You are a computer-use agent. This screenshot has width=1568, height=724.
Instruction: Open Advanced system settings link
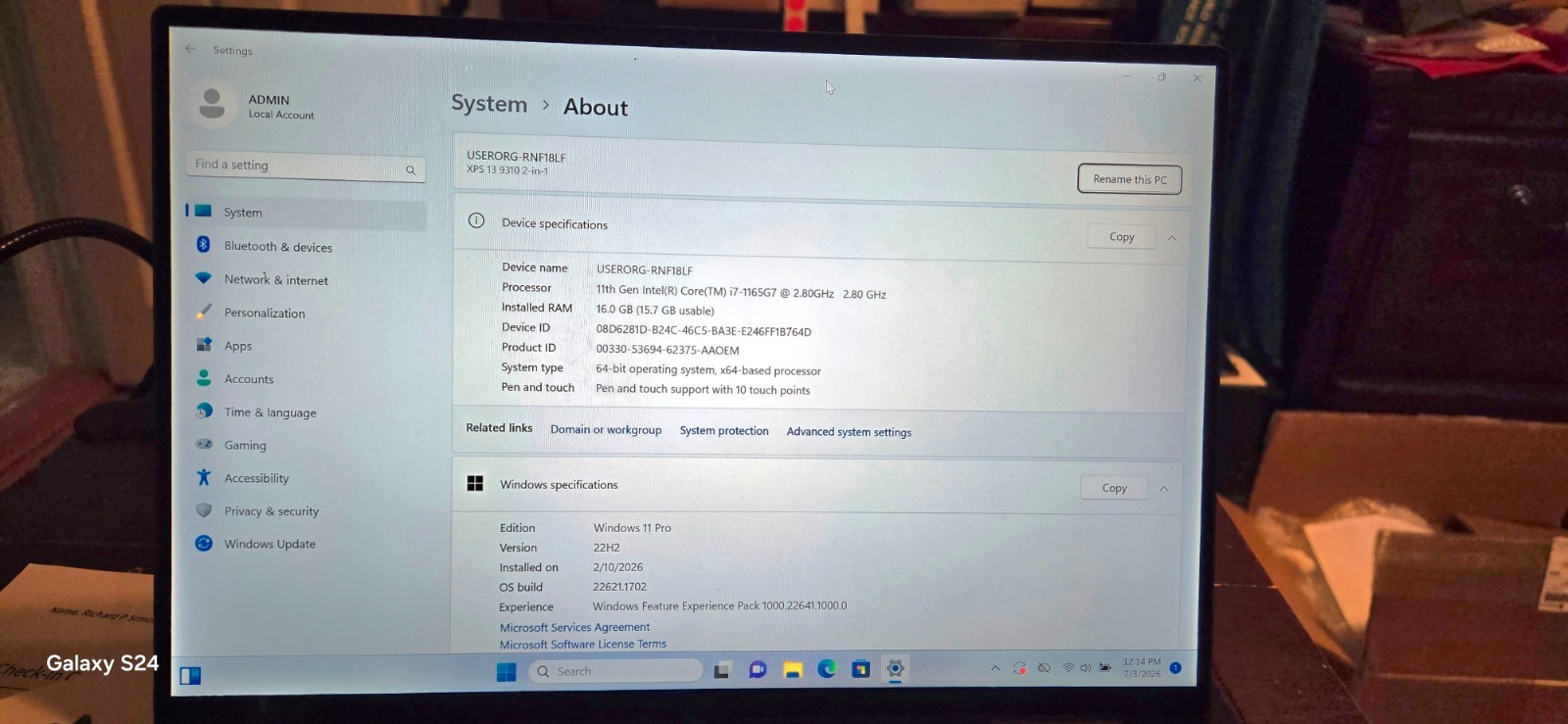tap(849, 432)
